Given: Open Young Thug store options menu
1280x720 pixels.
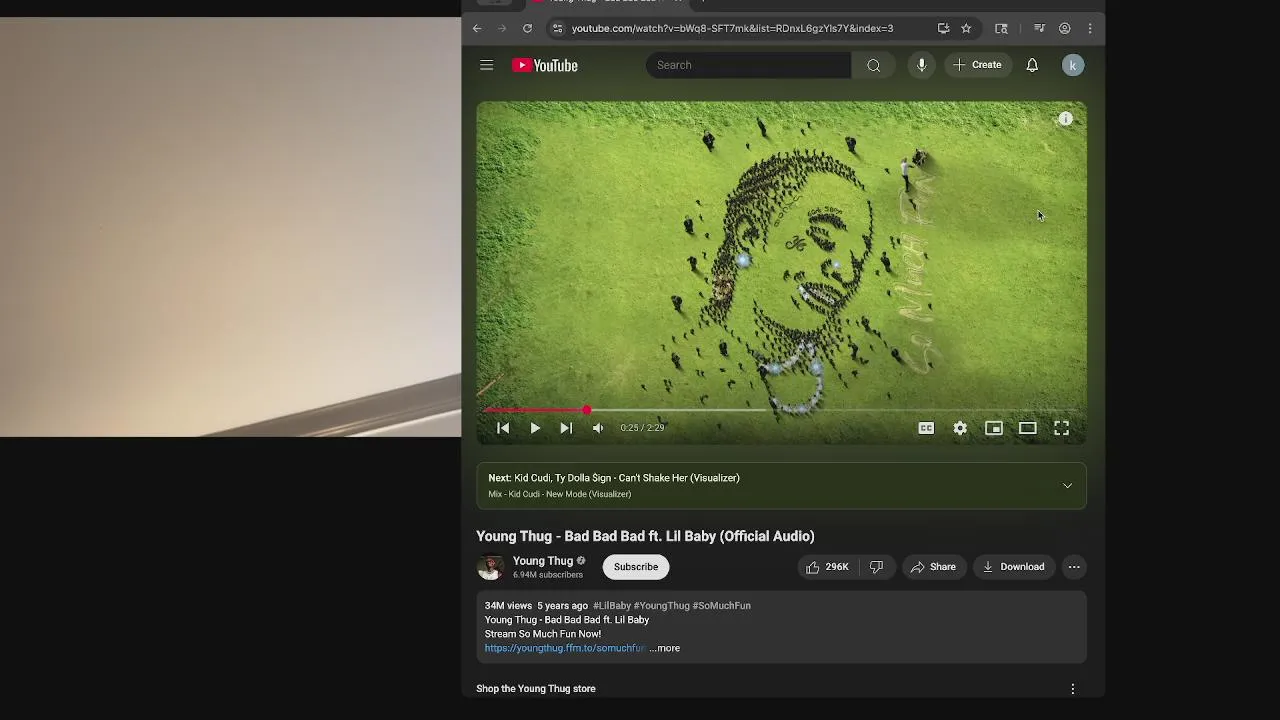Looking at the screenshot, I should [1073, 689].
